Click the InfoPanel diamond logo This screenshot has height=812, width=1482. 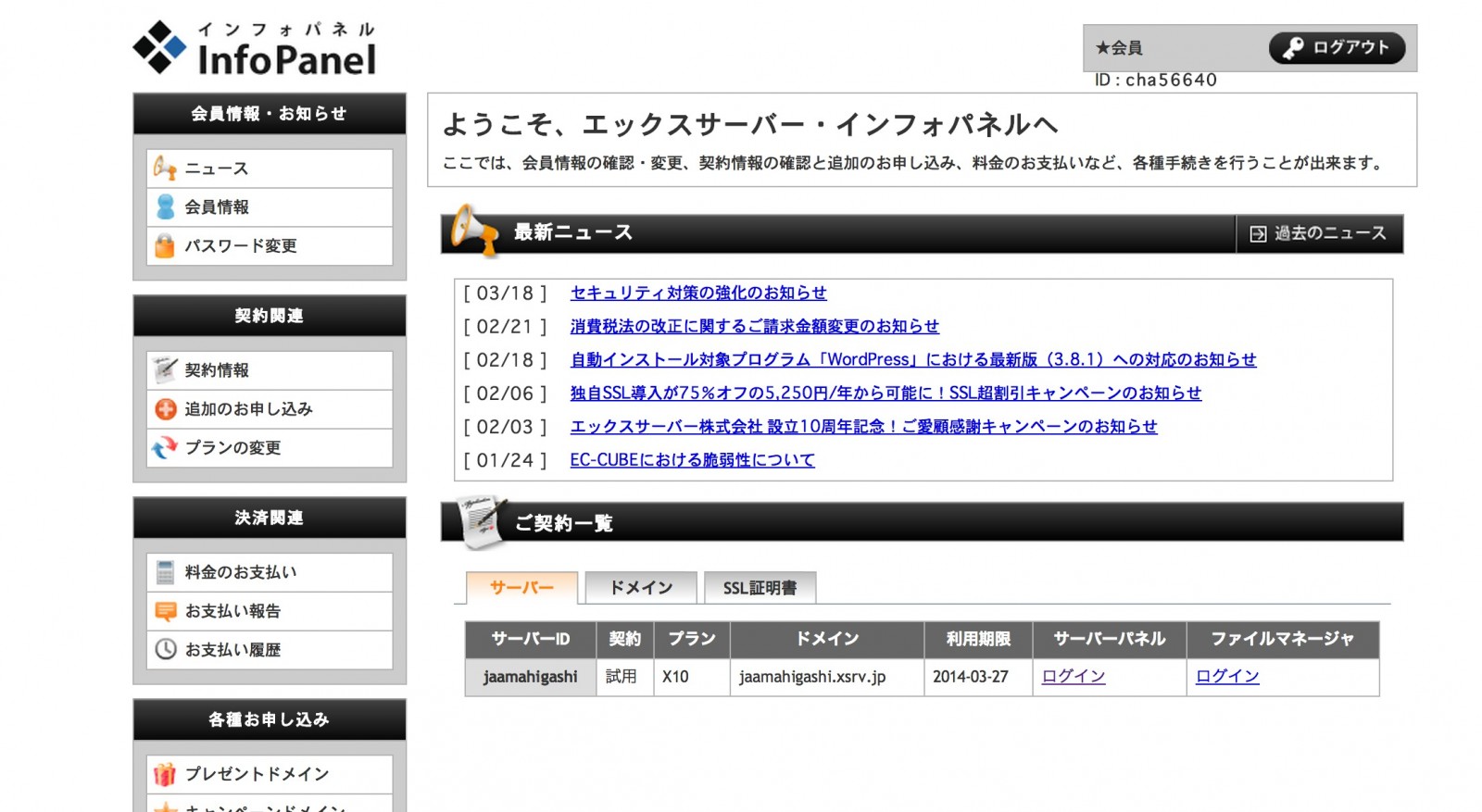(x=159, y=47)
